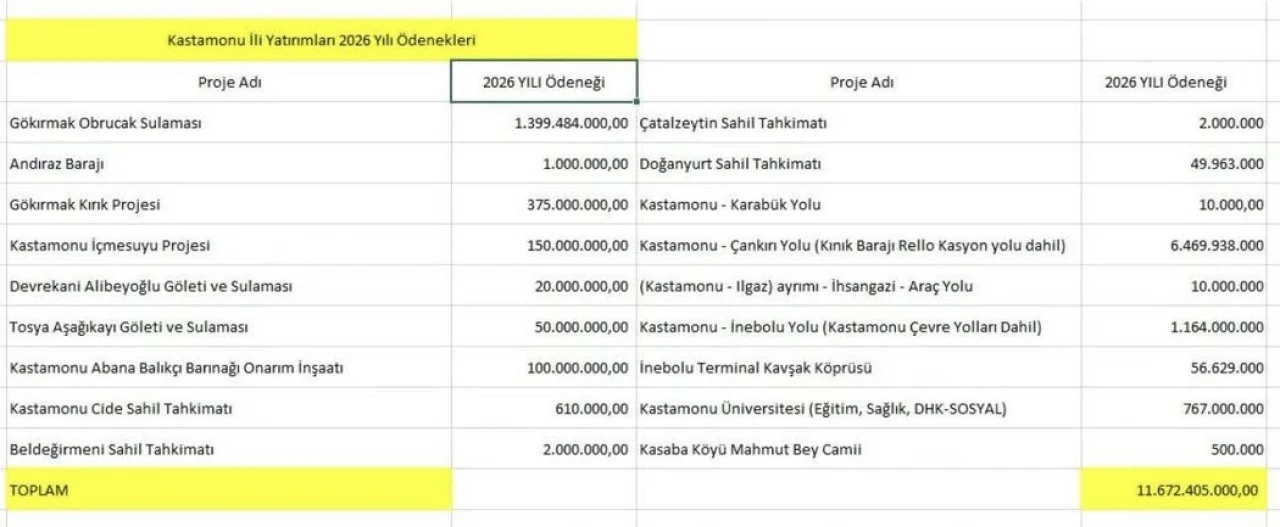This screenshot has width=1280, height=527.
Task: Click the fill handle of the selected cell
Action: click(636, 101)
